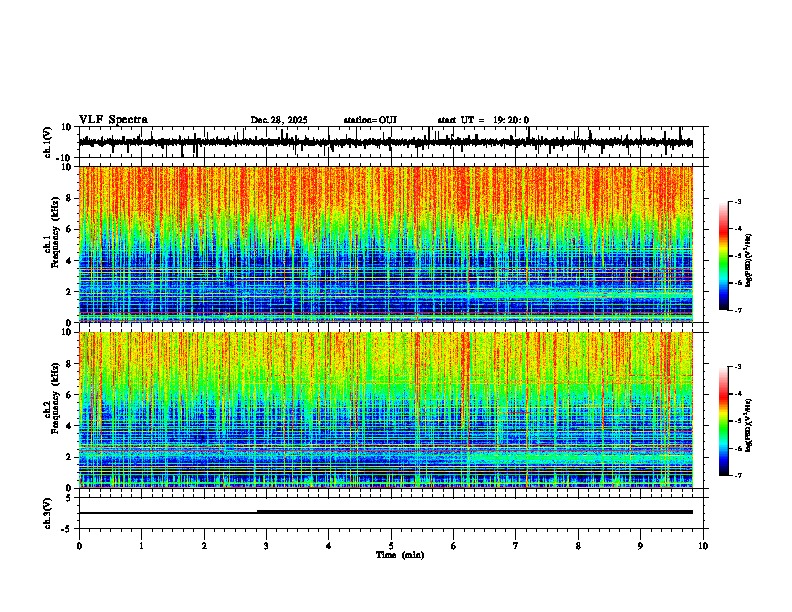
Task: Click the "9" tick on the Time axis
Action: (x=640, y=546)
